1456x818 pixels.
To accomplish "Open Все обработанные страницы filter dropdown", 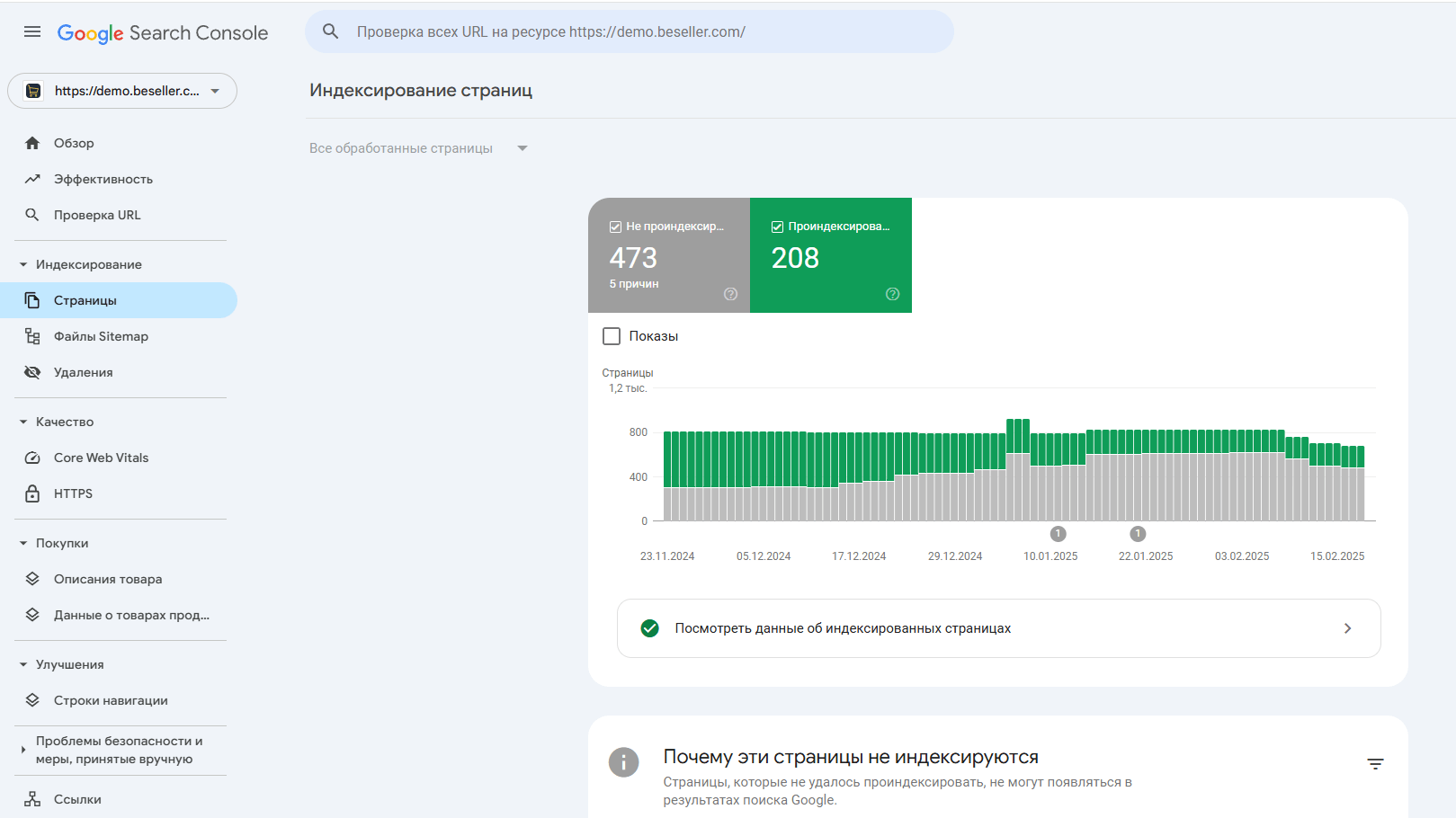I will tap(419, 148).
